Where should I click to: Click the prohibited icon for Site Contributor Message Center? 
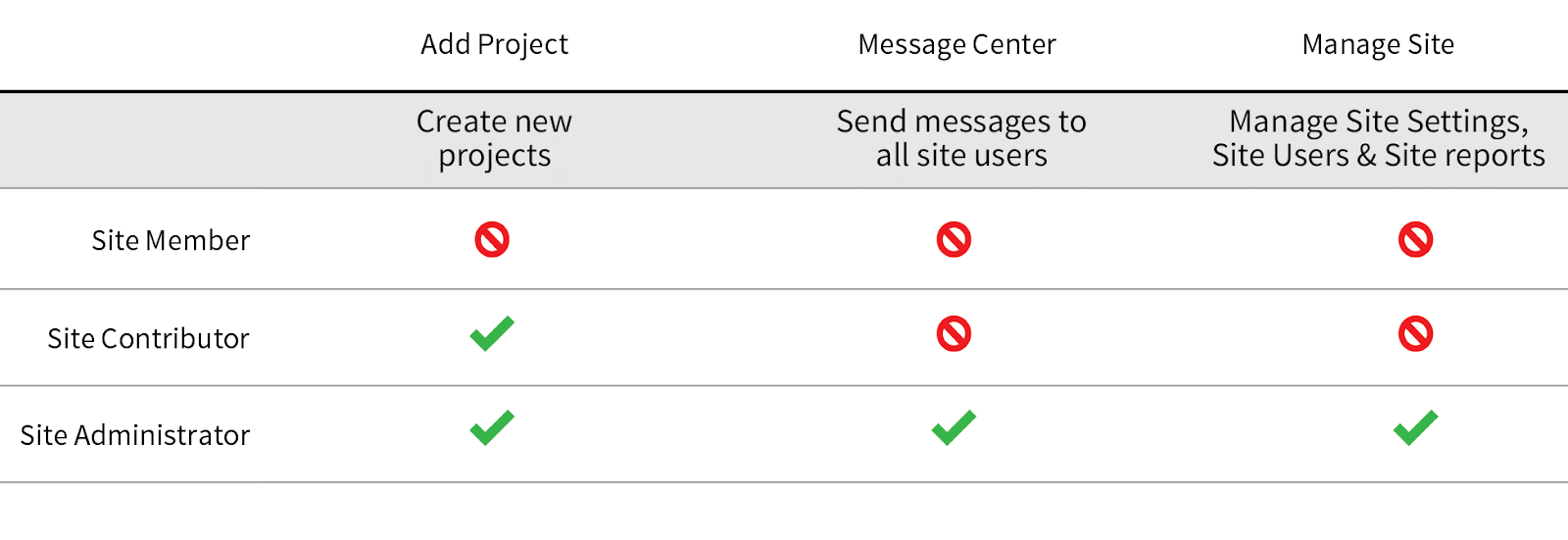coord(954,334)
